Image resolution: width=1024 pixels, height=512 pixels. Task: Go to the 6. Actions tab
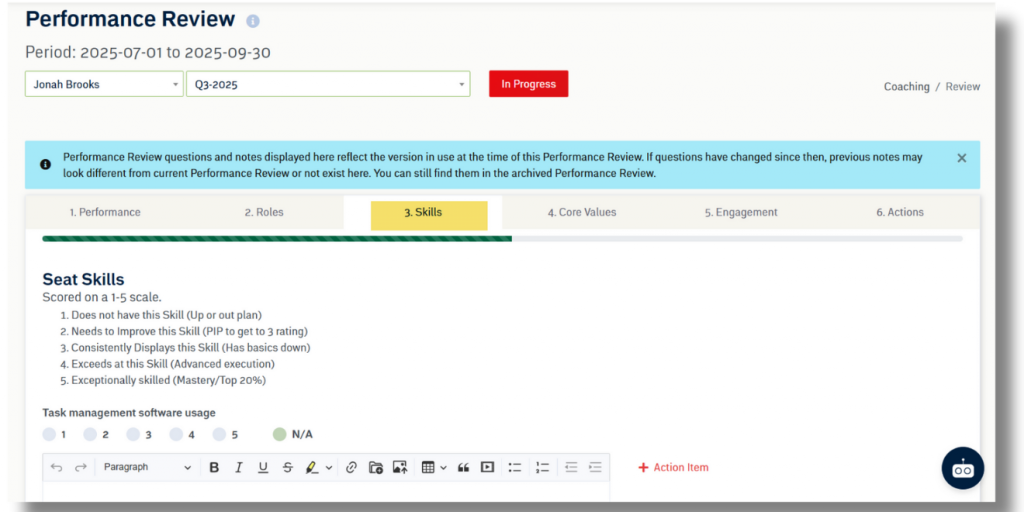[x=900, y=212]
